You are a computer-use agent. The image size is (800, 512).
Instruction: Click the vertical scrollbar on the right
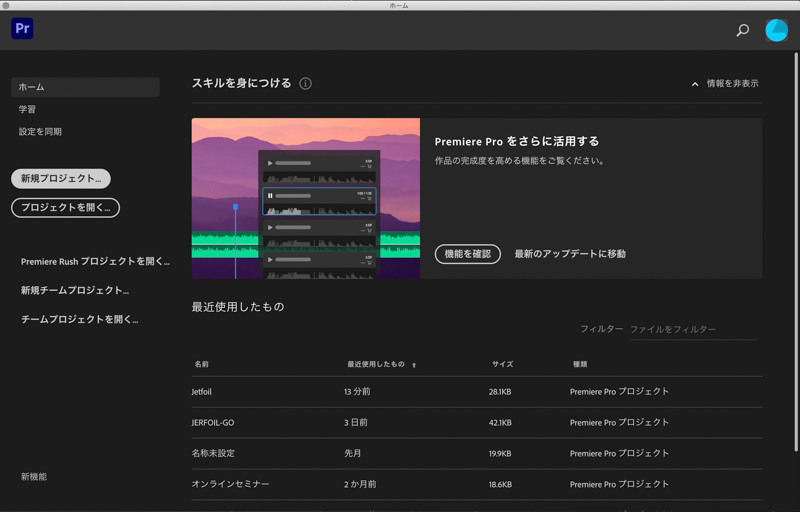(796, 252)
